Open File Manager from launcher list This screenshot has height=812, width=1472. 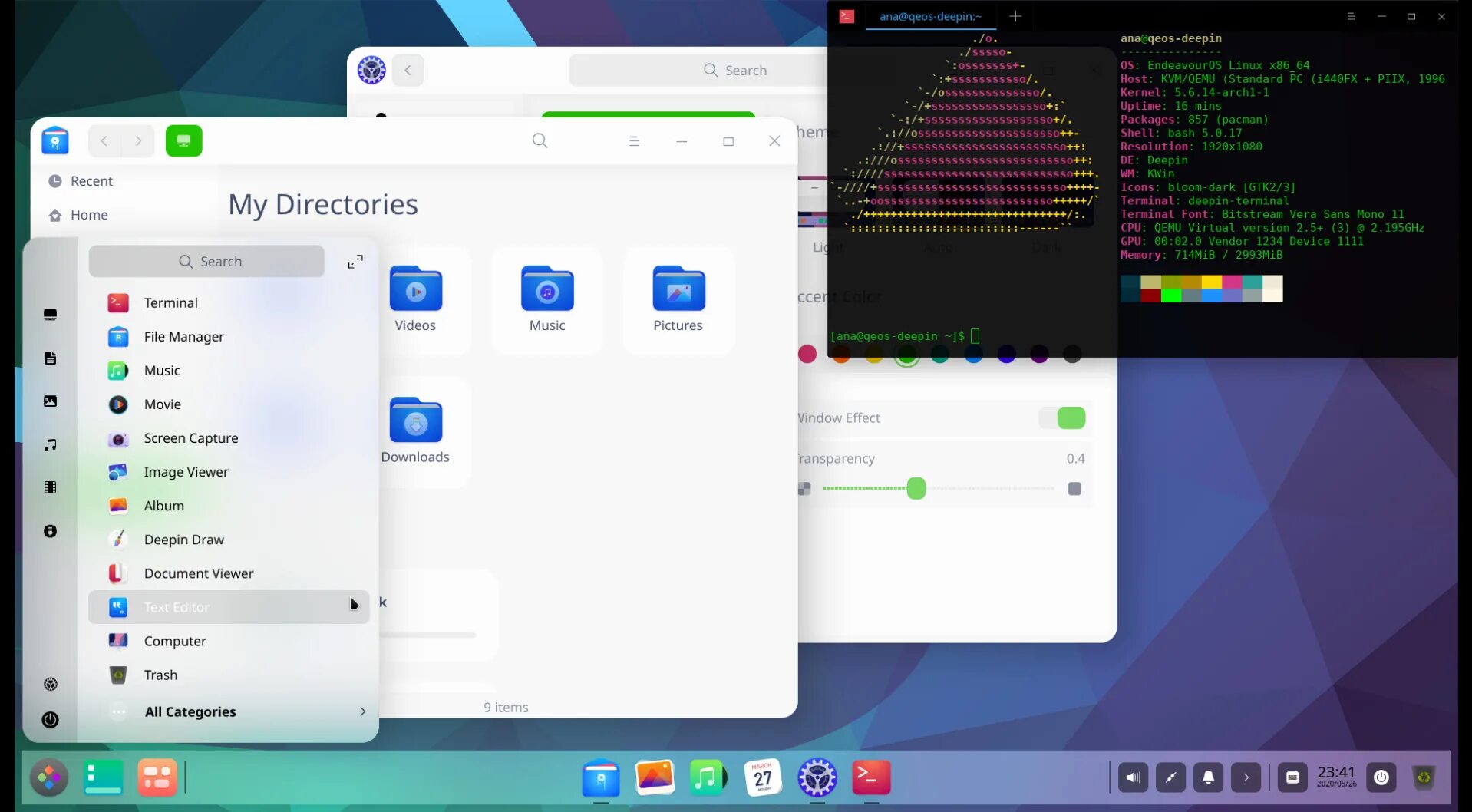click(x=229, y=336)
